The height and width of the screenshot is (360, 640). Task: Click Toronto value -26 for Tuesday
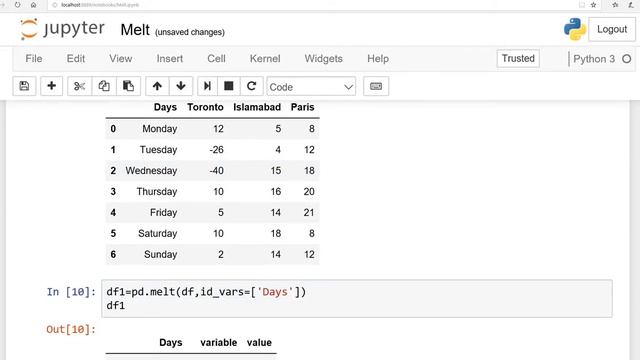click(x=216, y=150)
